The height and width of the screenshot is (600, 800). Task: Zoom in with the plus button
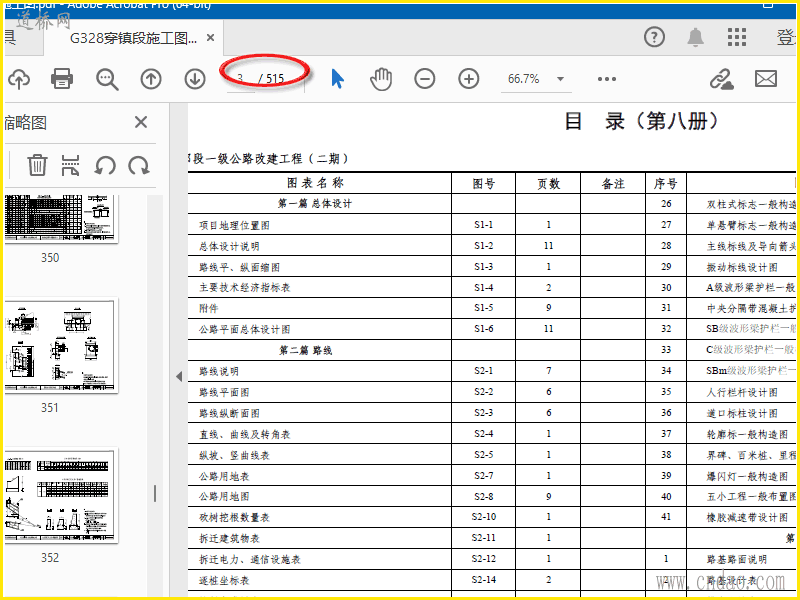[x=468, y=79]
